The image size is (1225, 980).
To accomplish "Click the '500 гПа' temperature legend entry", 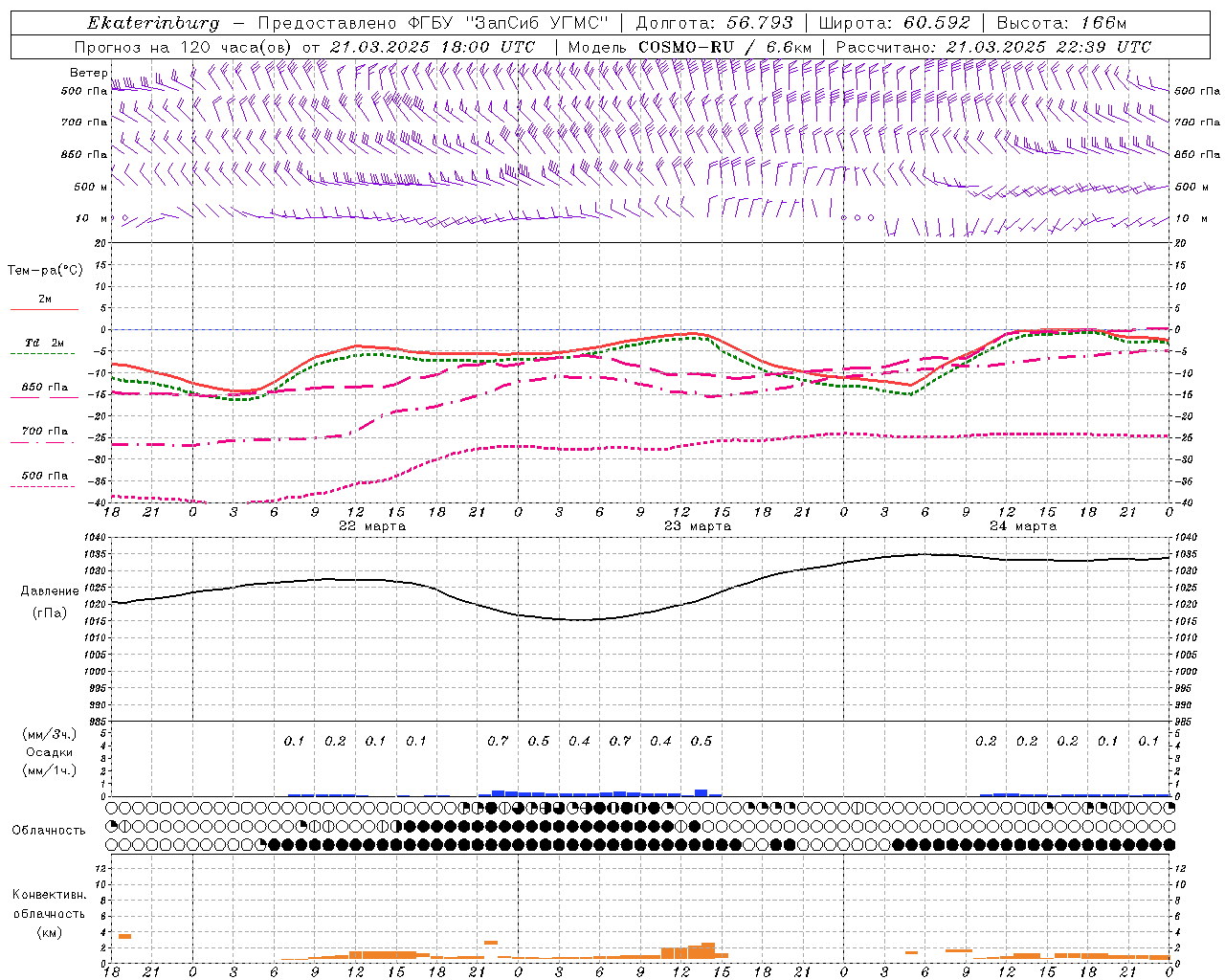I will (45, 476).
